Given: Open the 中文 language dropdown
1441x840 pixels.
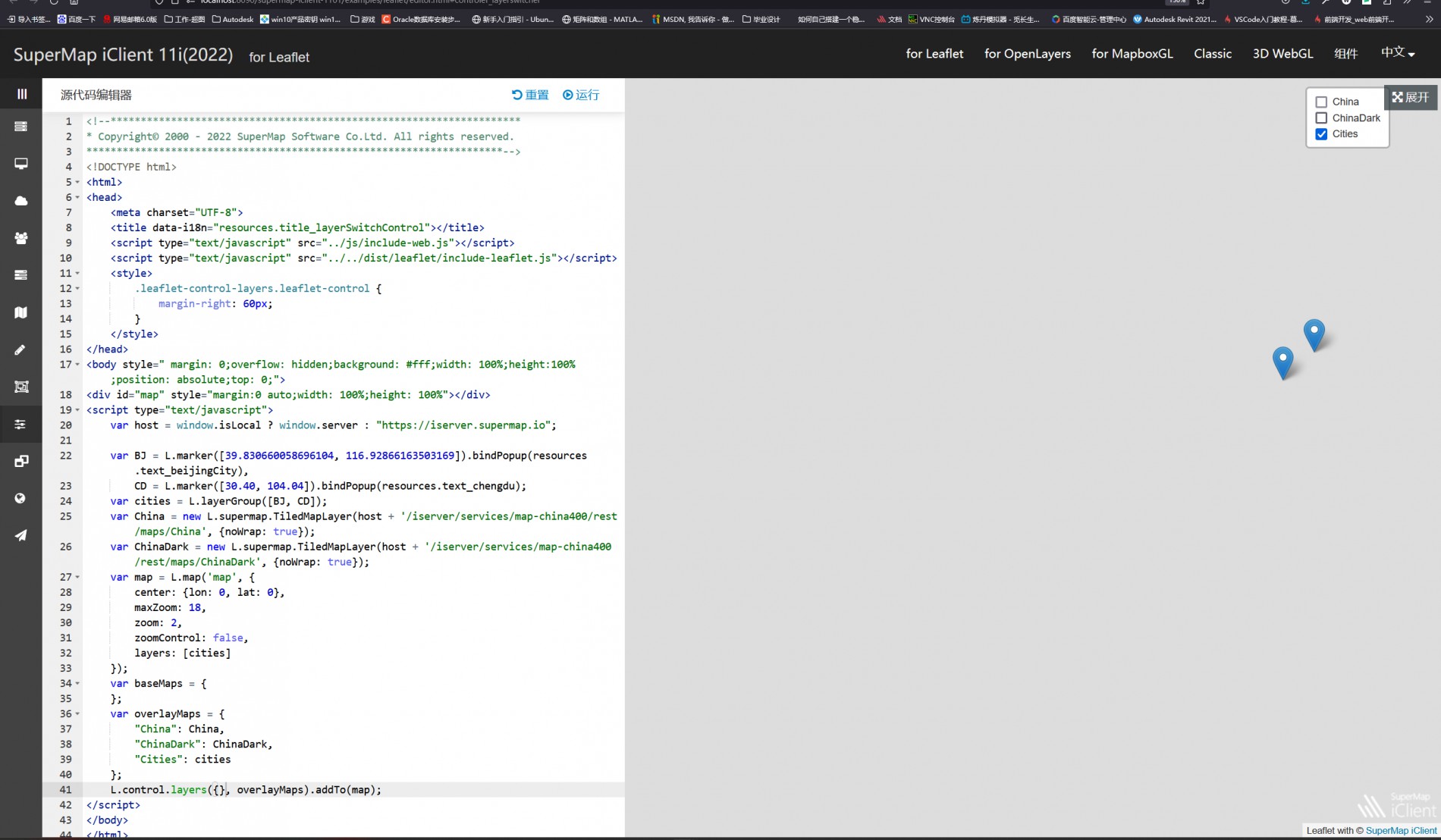Looking at the screenshot, I should (1398, 53).
